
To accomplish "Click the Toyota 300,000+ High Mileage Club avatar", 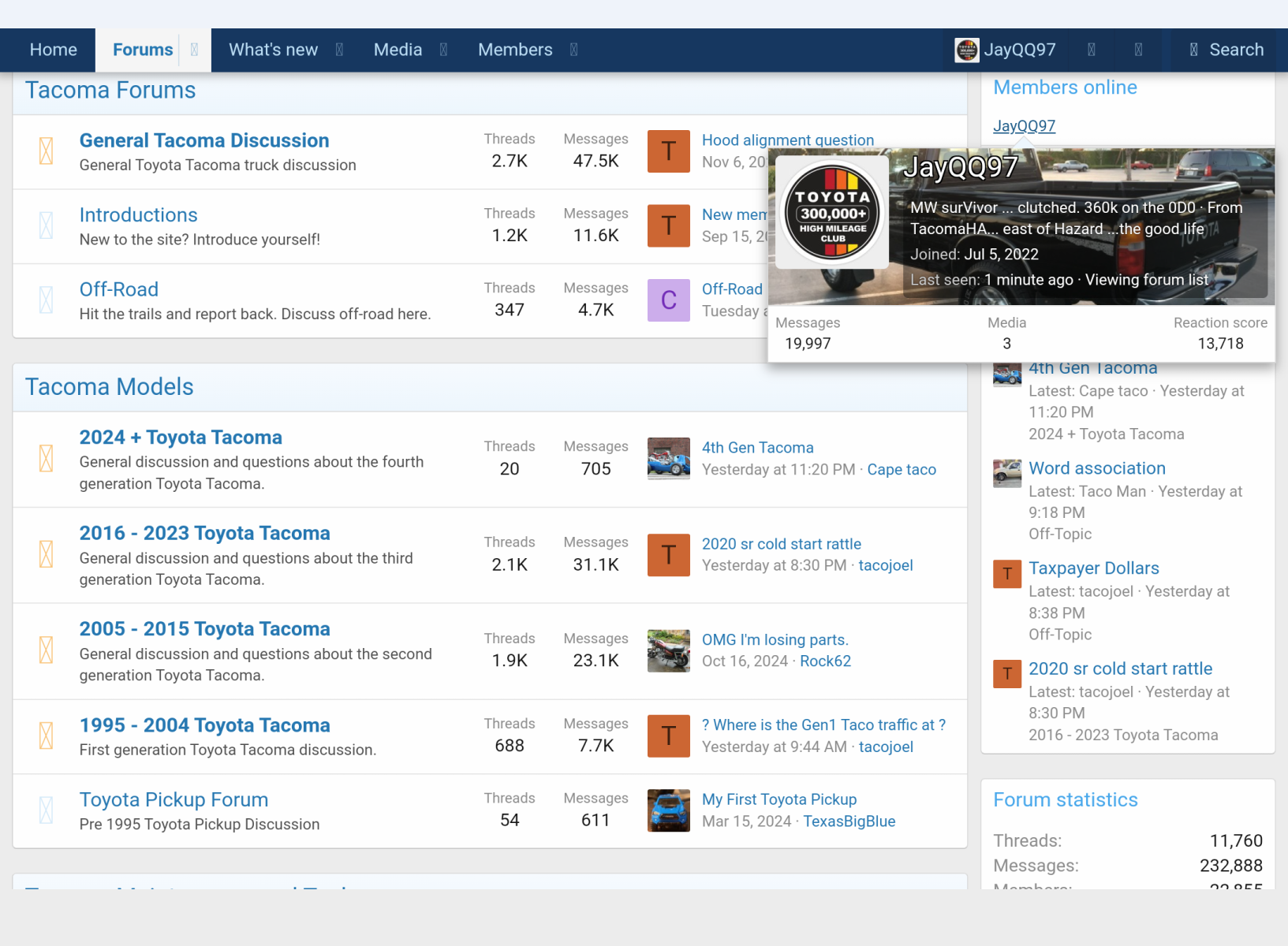I will (832, 213).
